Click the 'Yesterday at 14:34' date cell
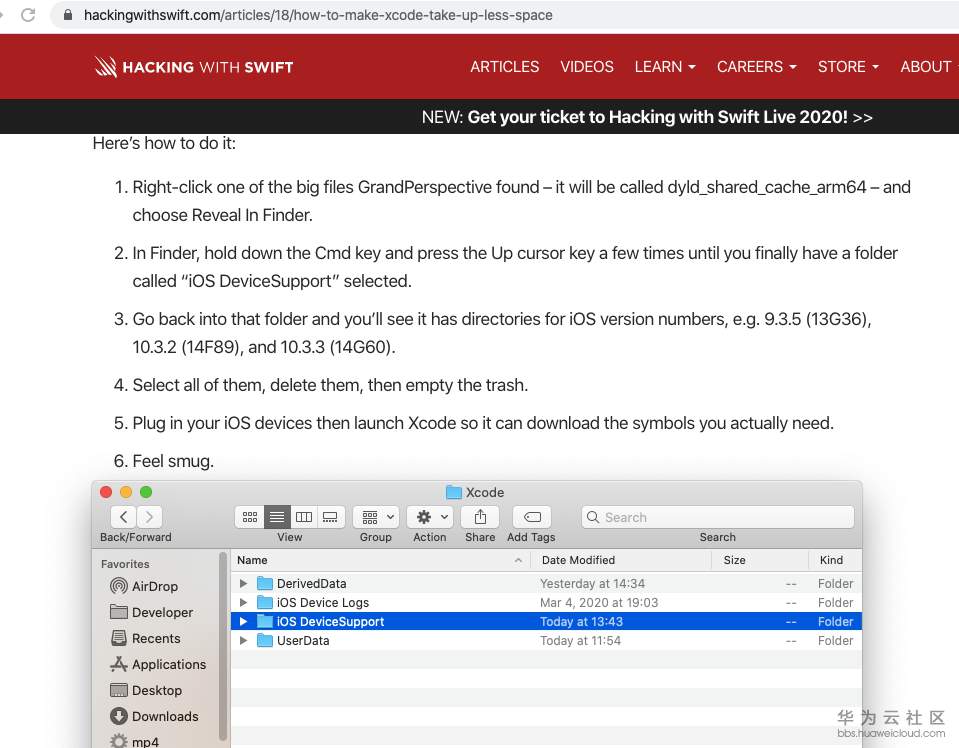The height and width of the screenshot is (748, 959). (x=592, y=583)
